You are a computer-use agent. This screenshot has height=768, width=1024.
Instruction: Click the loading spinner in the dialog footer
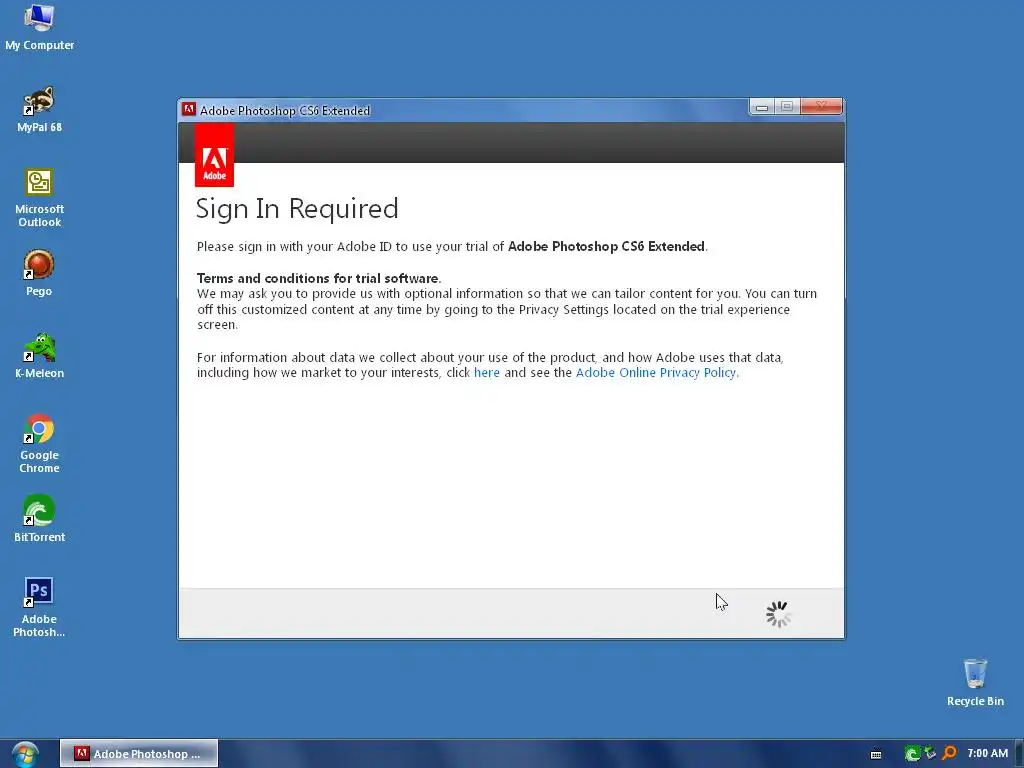tap(778, 615)
